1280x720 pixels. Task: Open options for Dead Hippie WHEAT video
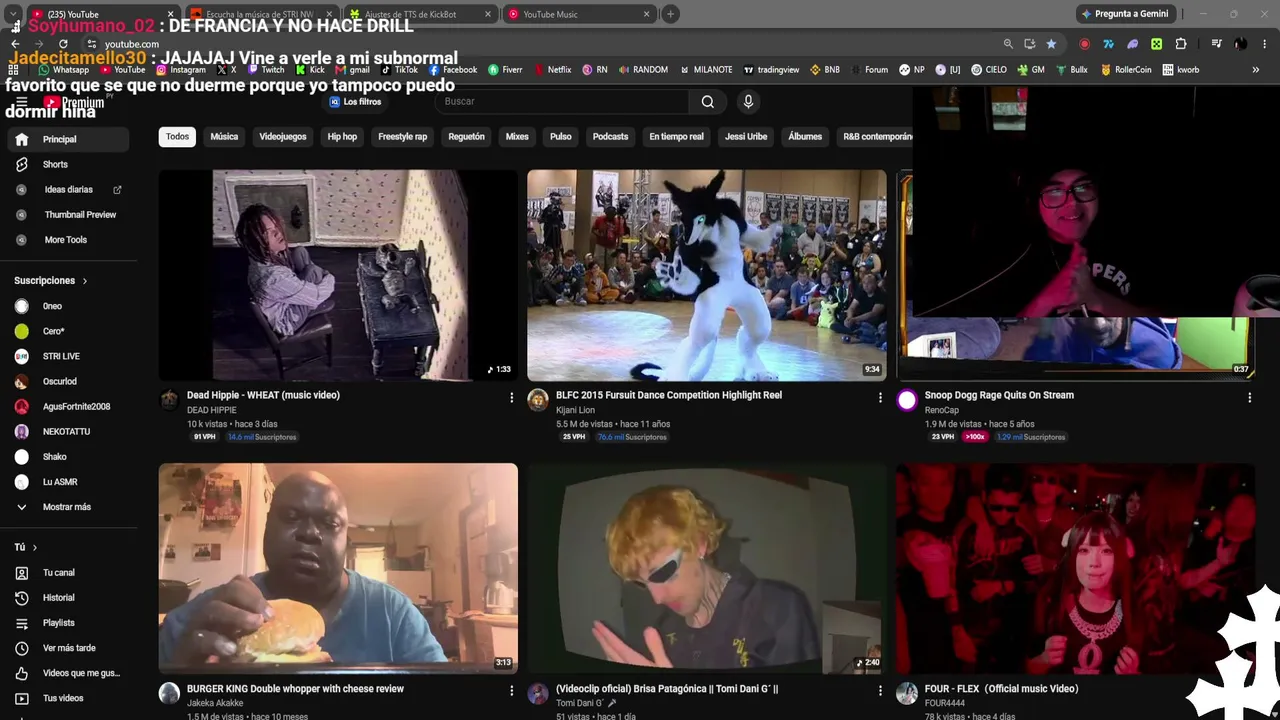[512, 398]
